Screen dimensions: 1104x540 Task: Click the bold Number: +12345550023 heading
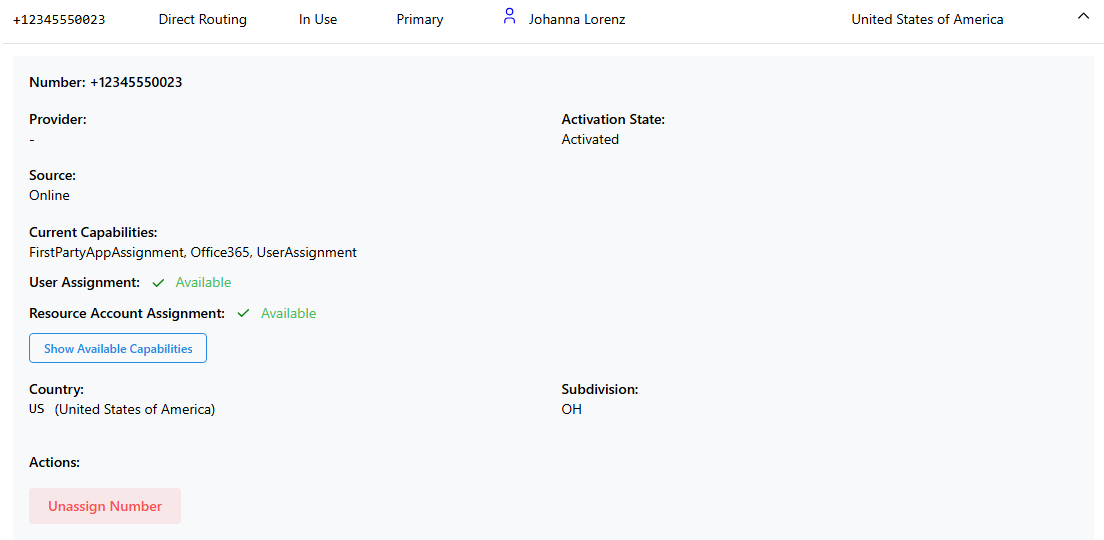[106, 83]
